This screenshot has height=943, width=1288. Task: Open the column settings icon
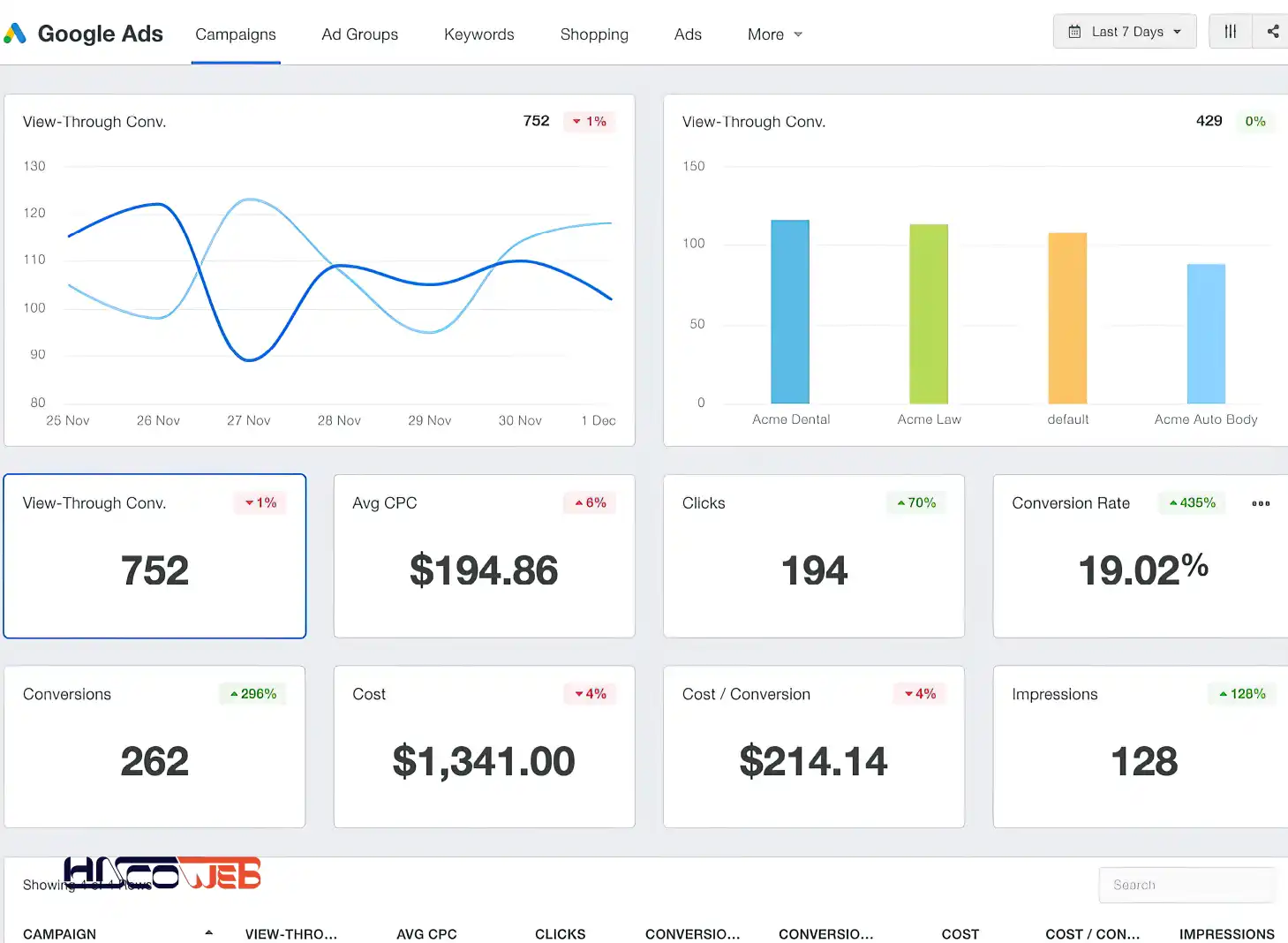pyautogui.click(x=1230, y=32)
